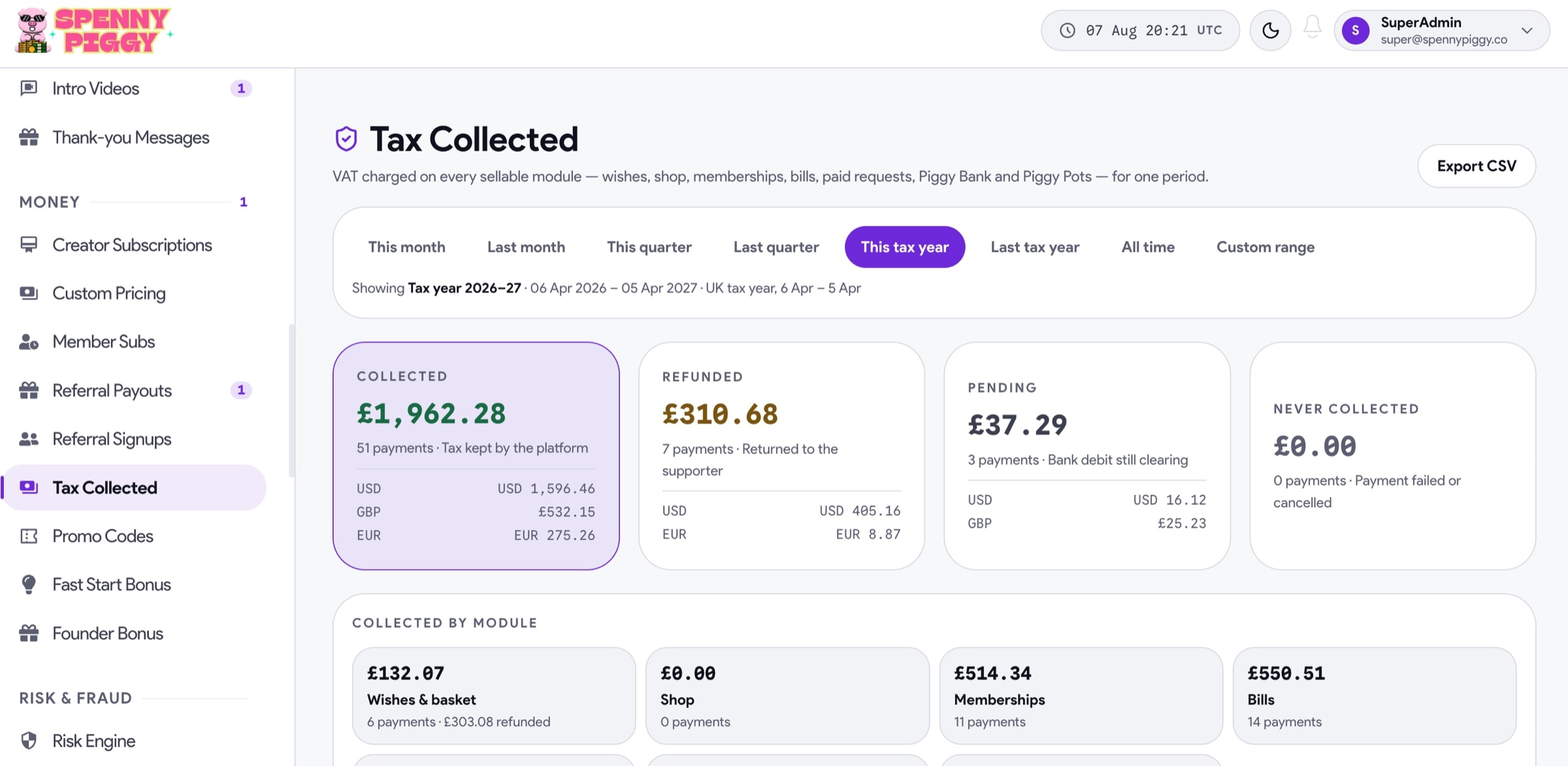
Task: Expand SuperAdmin account dropdown chevron
Action: (1527, 30)
